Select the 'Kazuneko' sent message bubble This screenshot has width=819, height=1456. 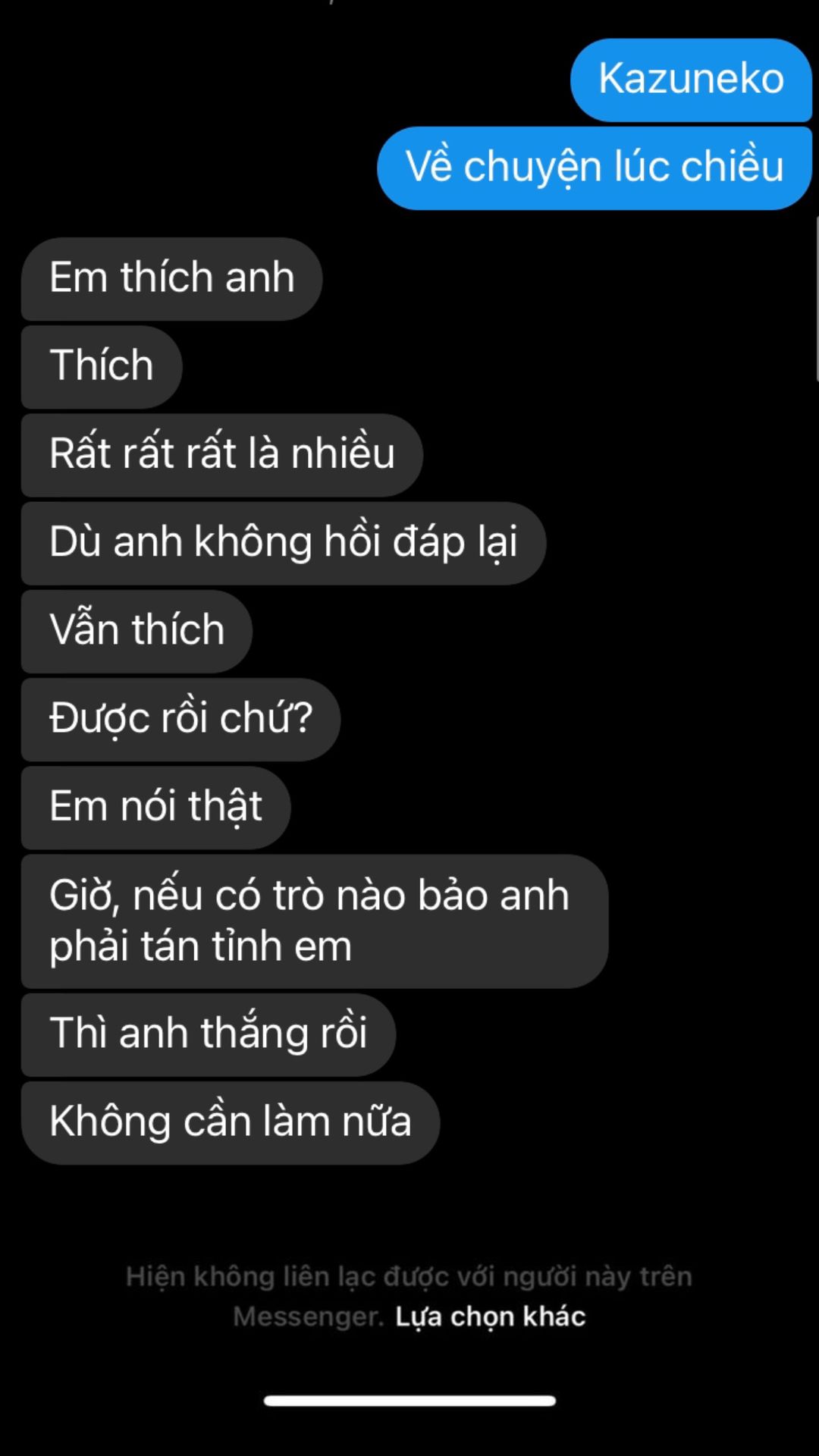pyautogui.click(x=691, y=80)
